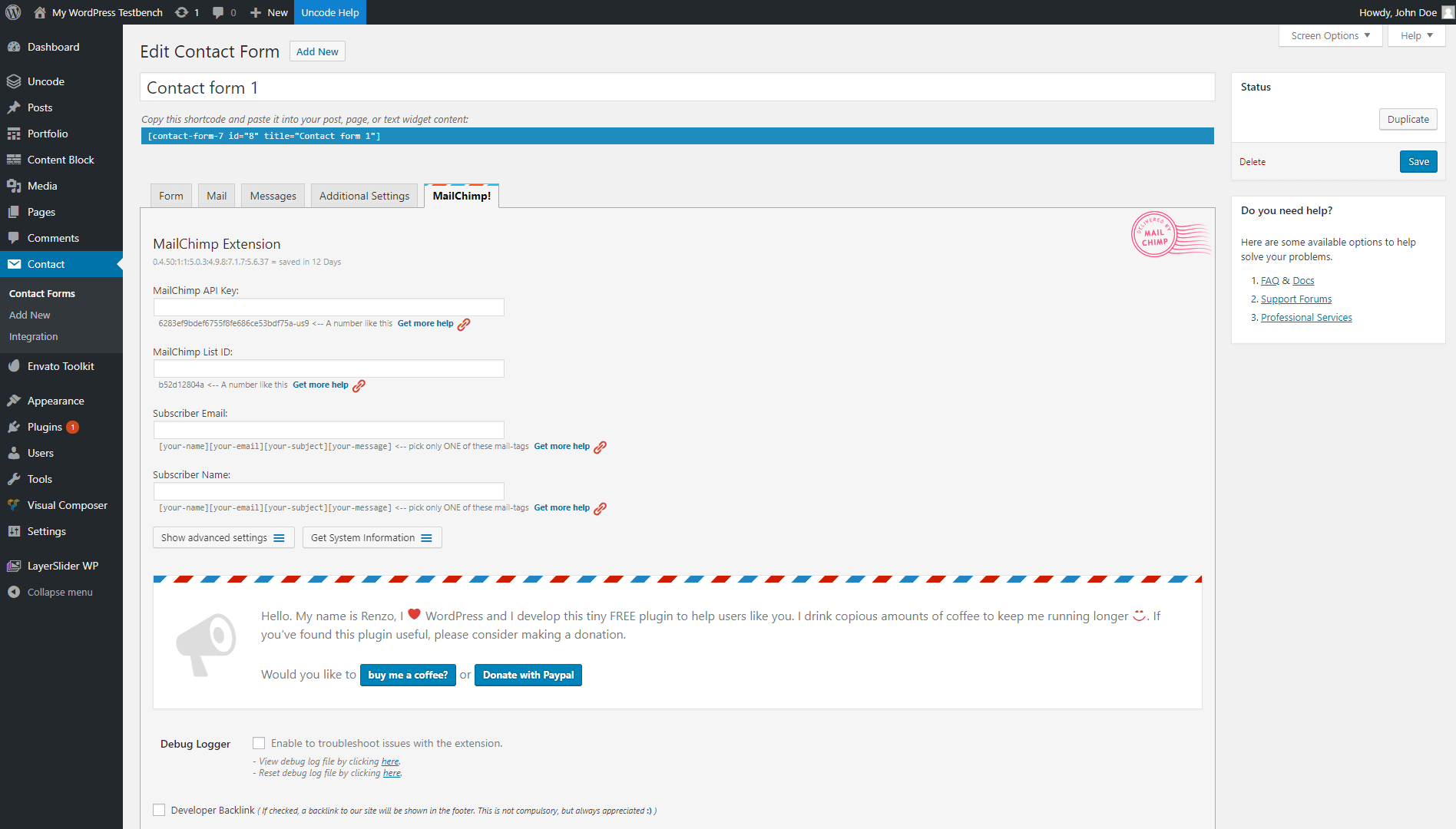Click the Subscriber Name input field

(x=329, y=491)
